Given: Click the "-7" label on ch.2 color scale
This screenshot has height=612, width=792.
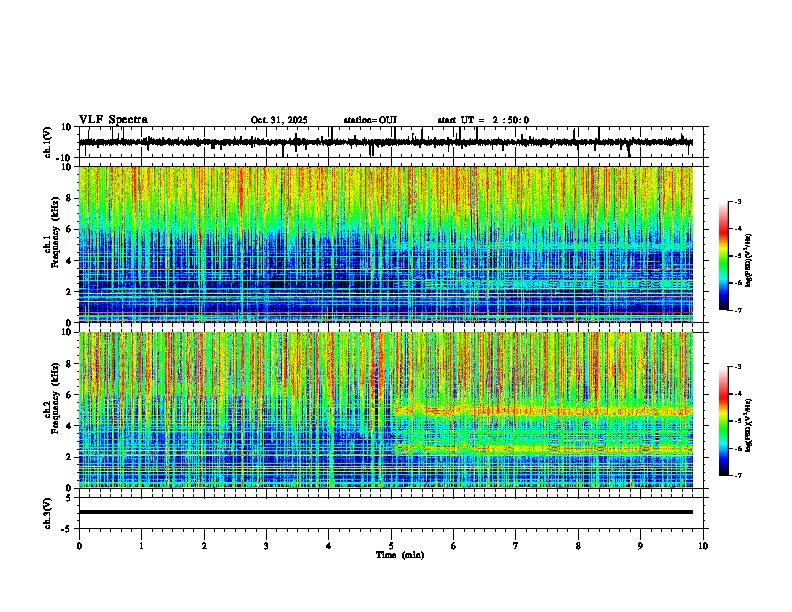Looking at the screenshot, I should tap(737, 475).
